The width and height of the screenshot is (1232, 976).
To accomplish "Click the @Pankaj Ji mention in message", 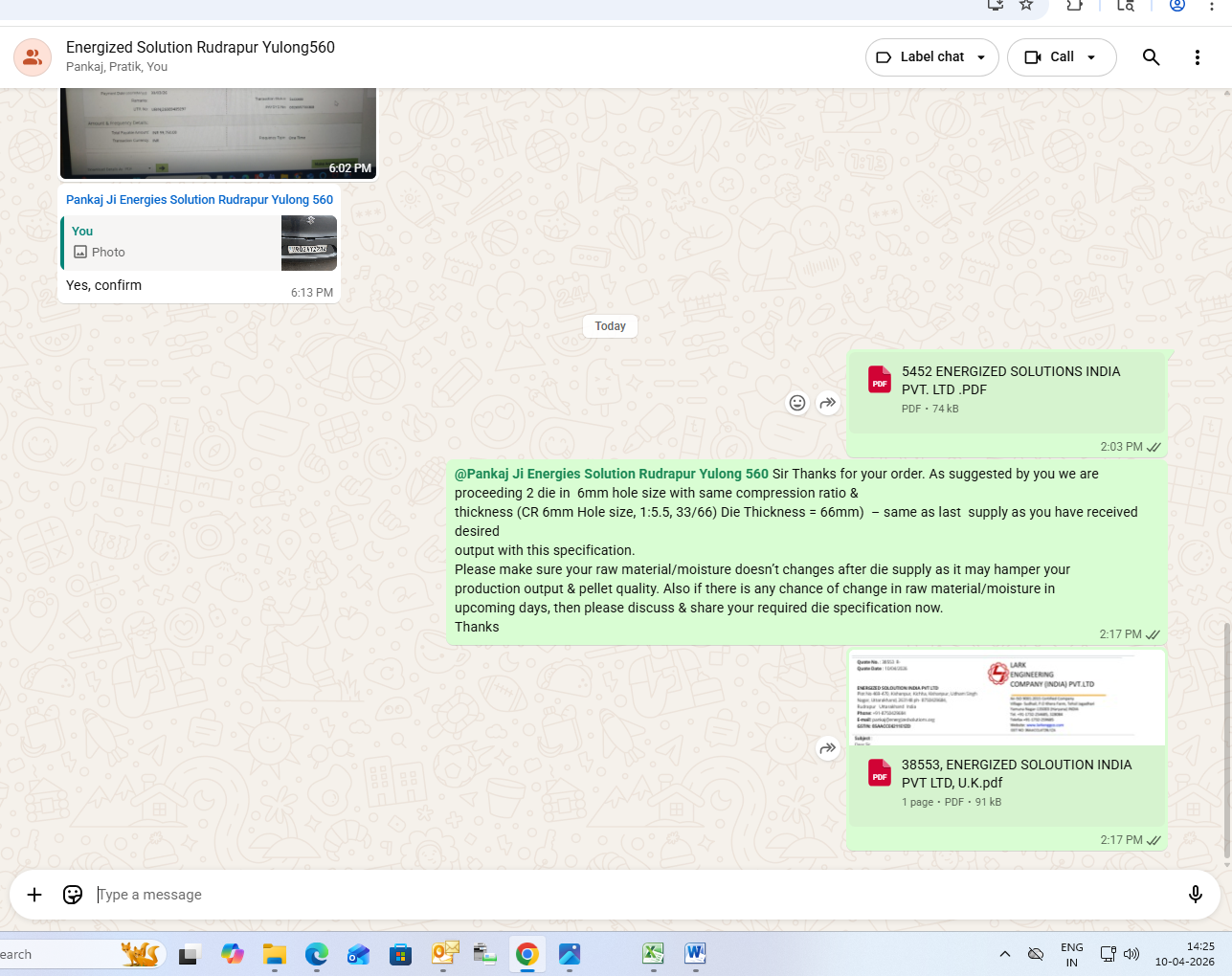I will tap(611, 474).
